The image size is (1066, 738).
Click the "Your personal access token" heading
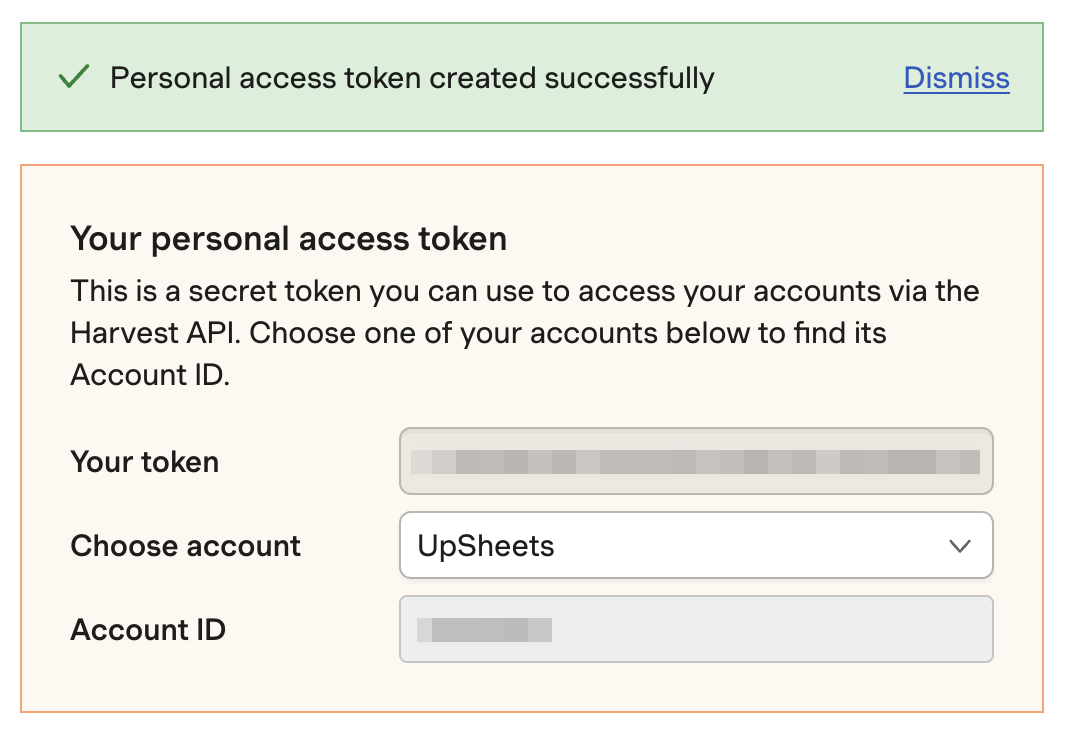[x=288, y=239]
